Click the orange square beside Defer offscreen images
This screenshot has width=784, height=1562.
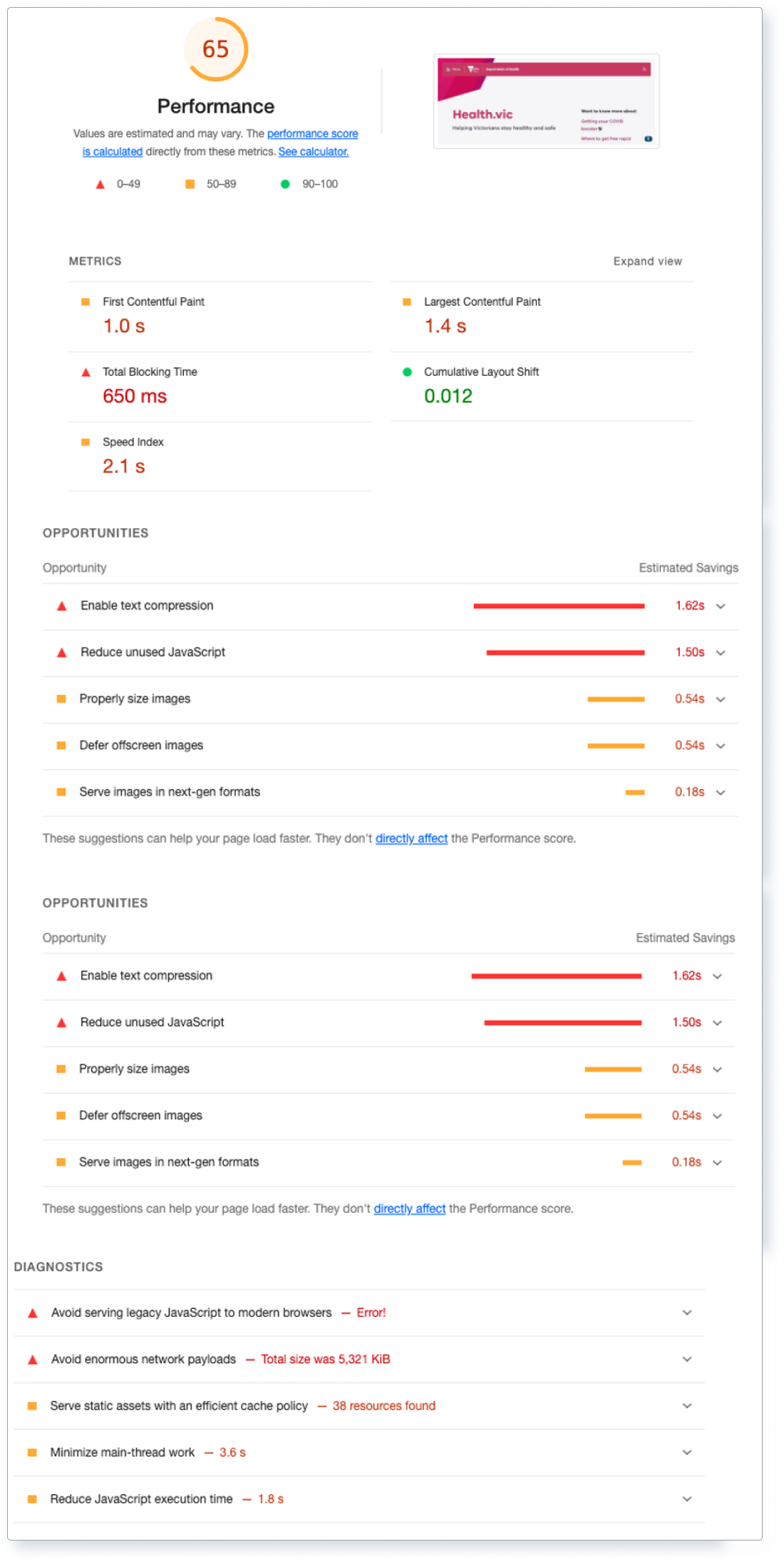pos(61,745)
